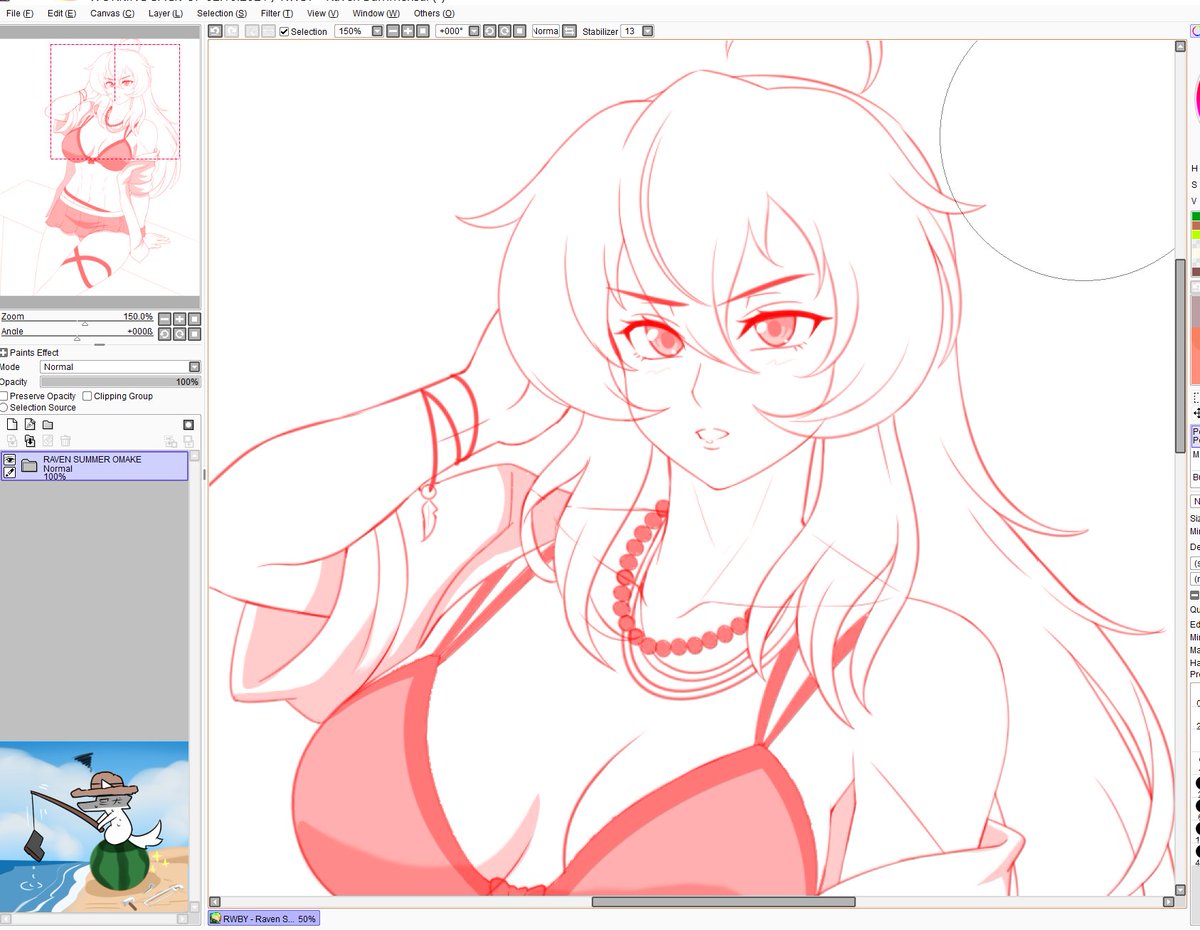Image resolution: width=1200 pixels, height=930 pixels.
Task: Open the Stabilizer 13 dropdown
Action: 648,31
